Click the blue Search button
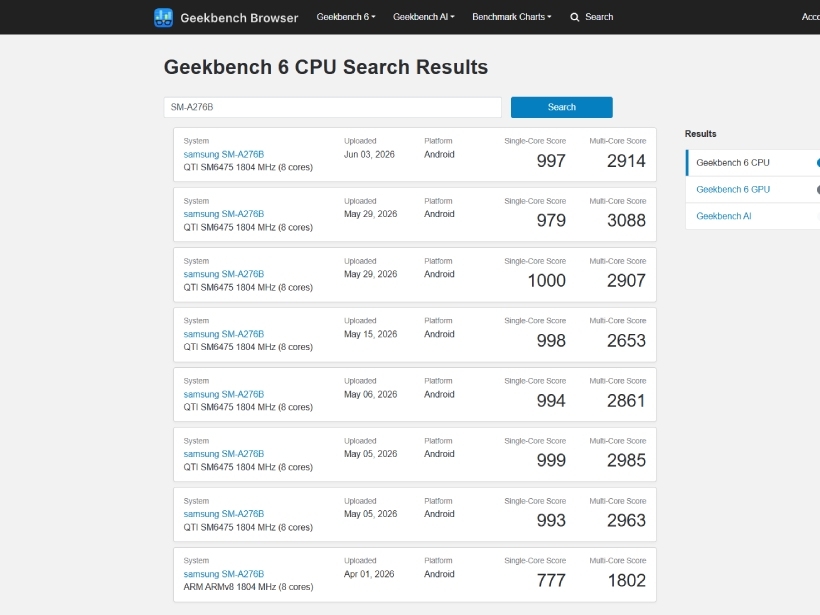This screenshot has height=615, width=820. (562, 107)
